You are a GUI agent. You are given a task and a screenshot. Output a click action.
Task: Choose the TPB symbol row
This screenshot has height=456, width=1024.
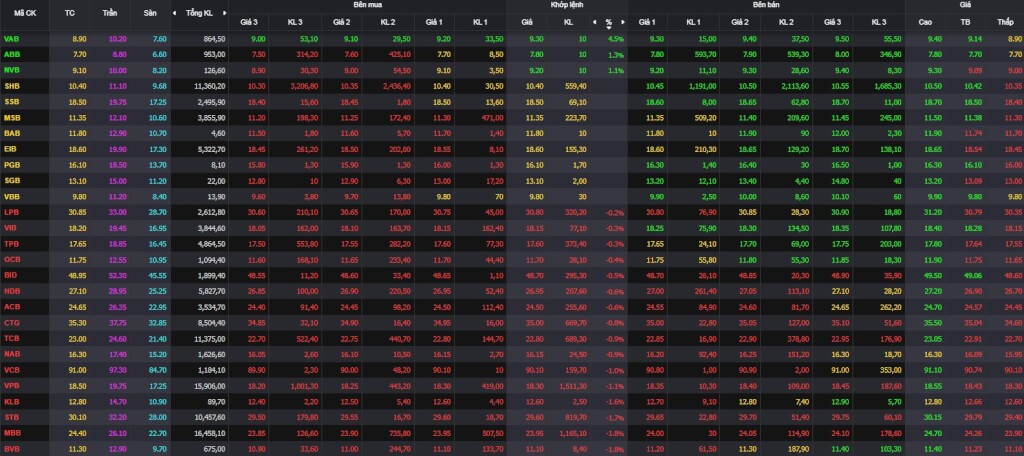(x=12, y=244)
